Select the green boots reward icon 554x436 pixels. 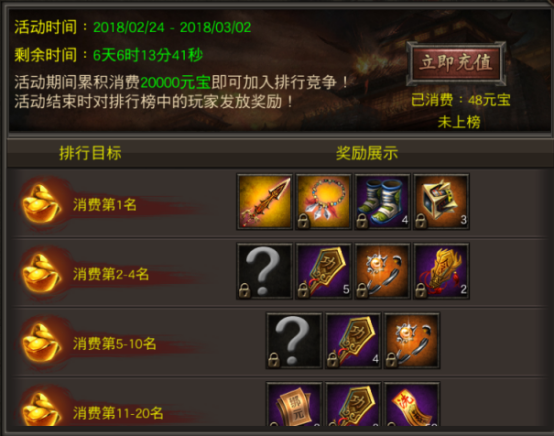[383, 202]
